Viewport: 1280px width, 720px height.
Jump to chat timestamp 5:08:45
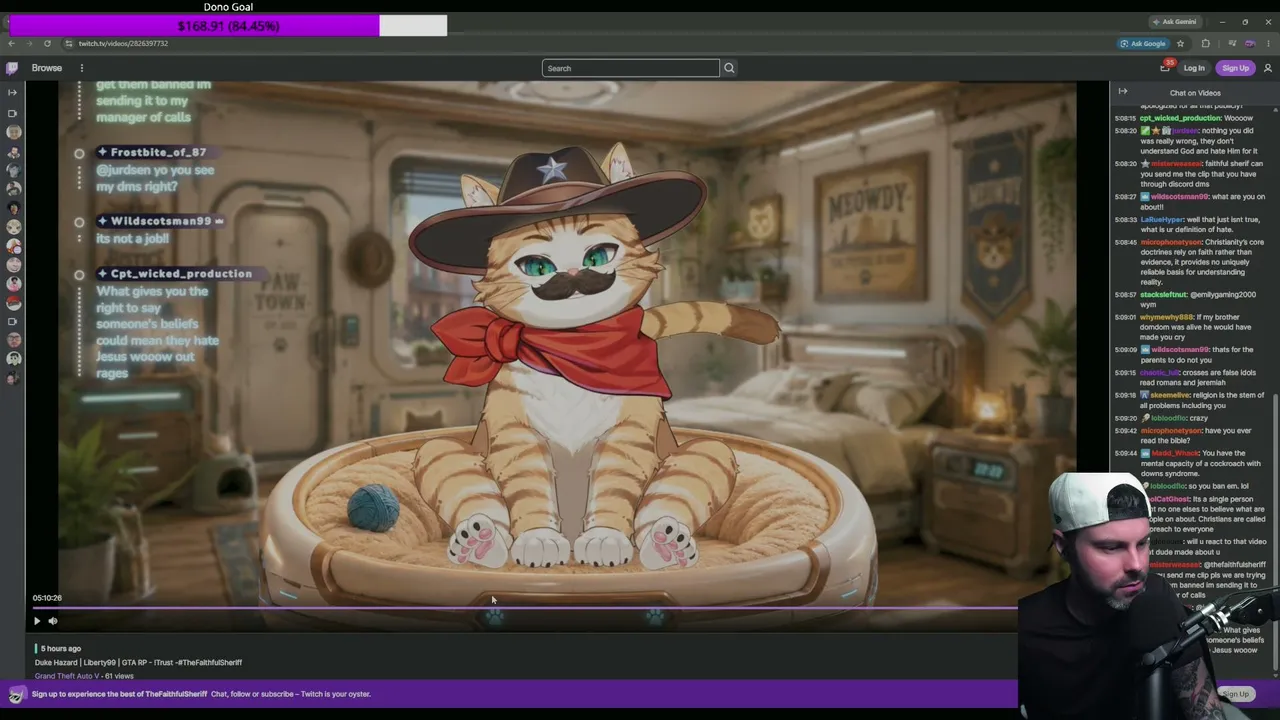click(1125, 242)
